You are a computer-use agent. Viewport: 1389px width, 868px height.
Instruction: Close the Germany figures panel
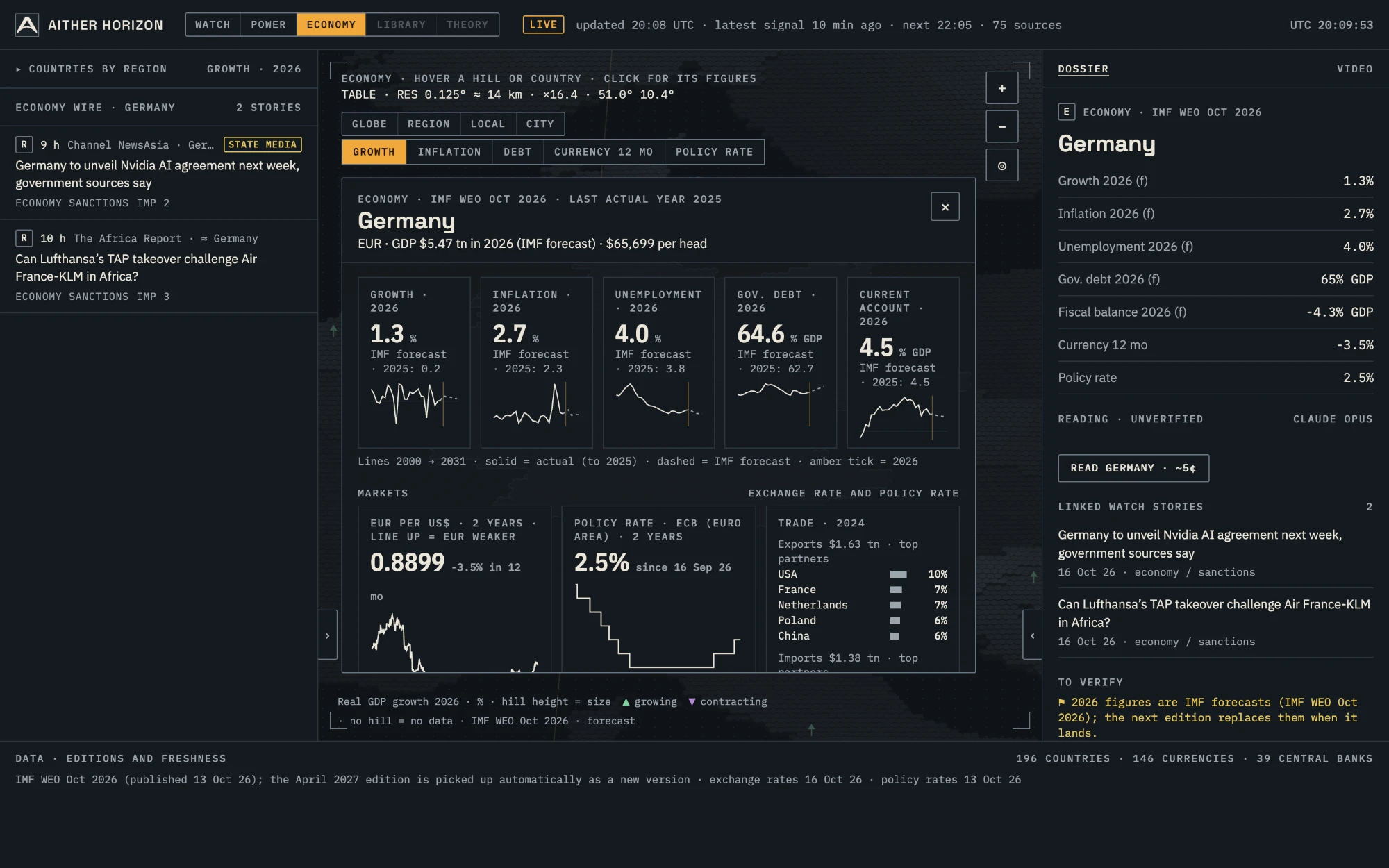tap(945, 207)
